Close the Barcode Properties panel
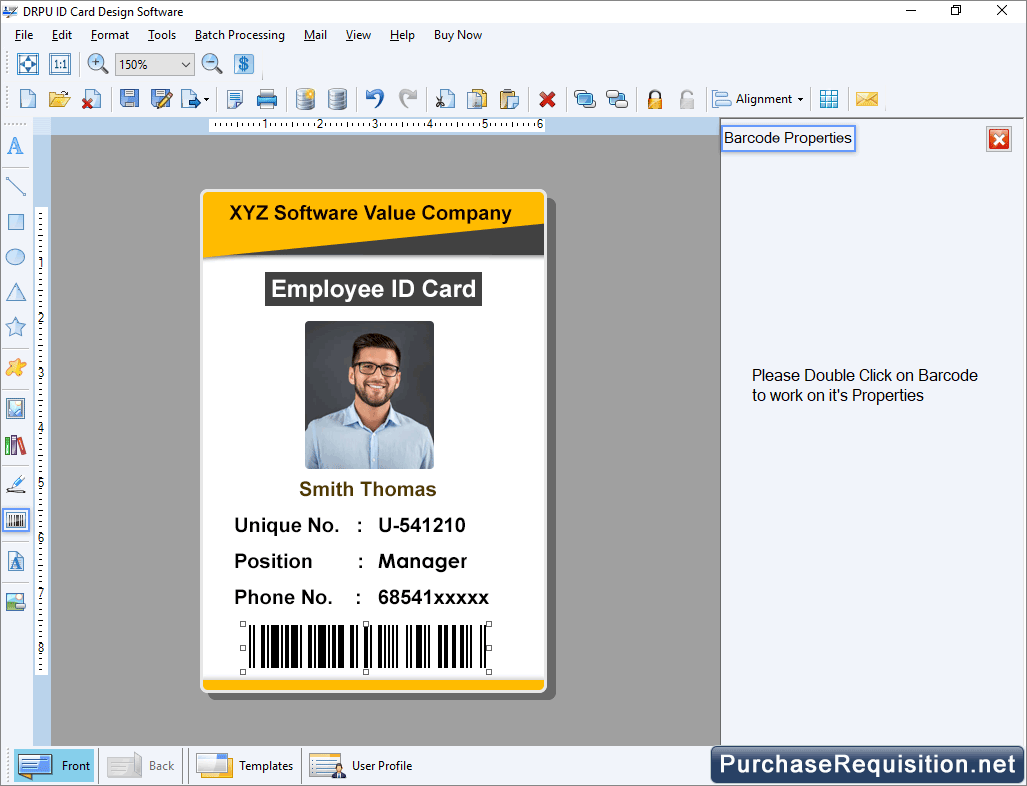Viewport: 1027px width, 786px height. click(998, 139)
